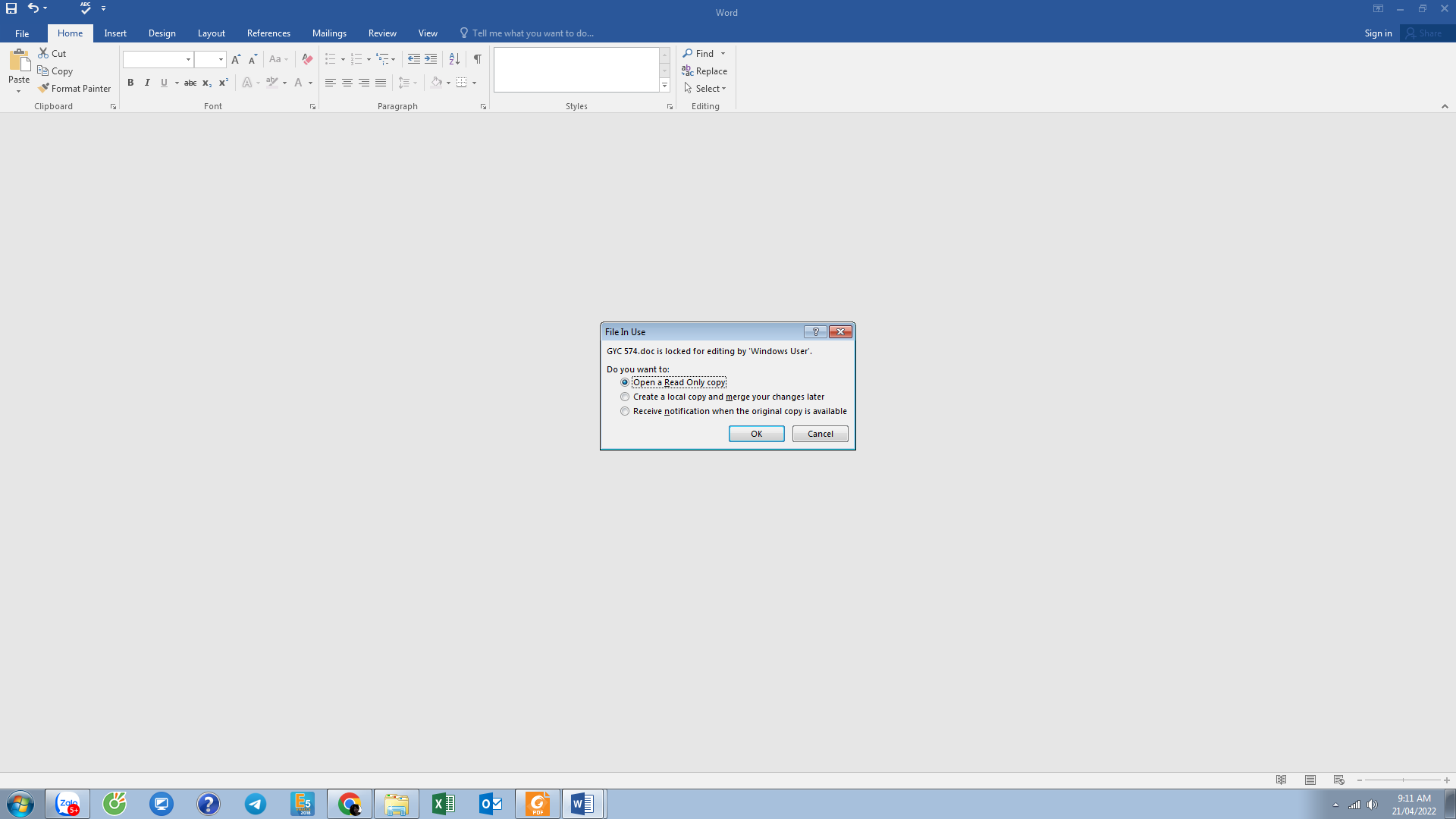Image resolution: width=1456 pixels, height=819 pixels.
Task: Select Receive notification when original available
Action: (x=625, y=411)
